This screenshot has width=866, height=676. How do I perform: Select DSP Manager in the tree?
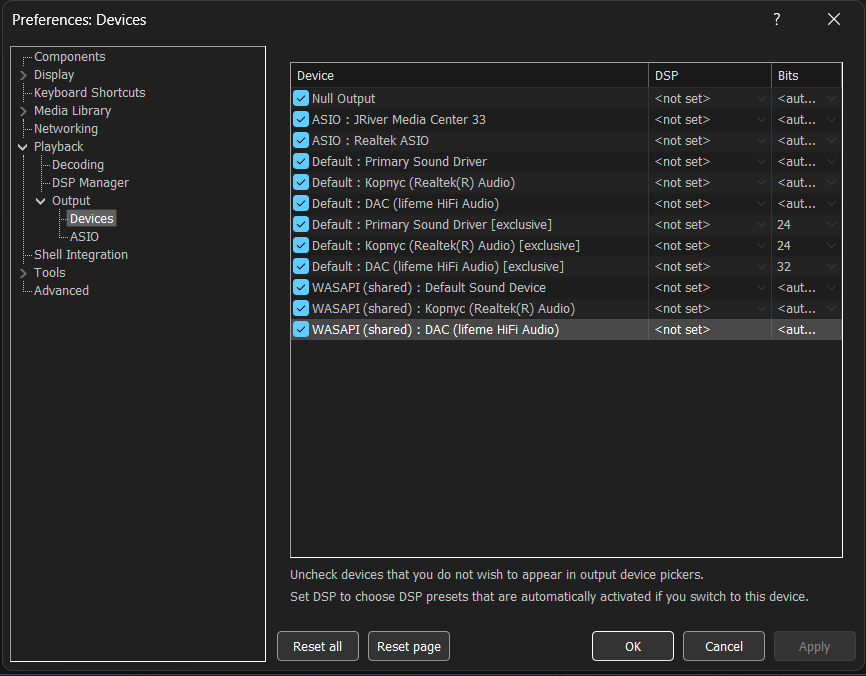[90, 183]
